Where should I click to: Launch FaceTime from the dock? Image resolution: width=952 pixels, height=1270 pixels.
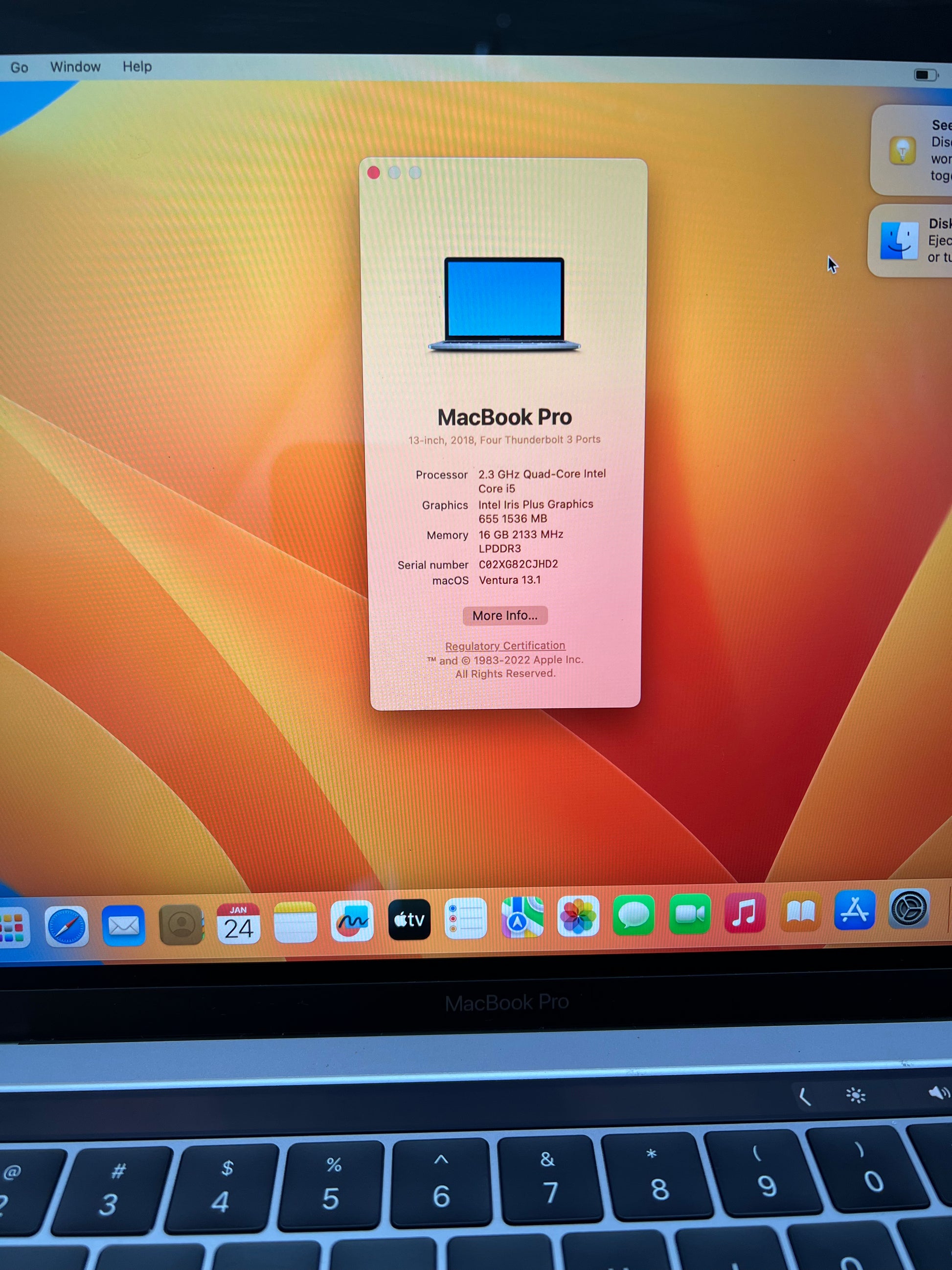coord(689,914)
